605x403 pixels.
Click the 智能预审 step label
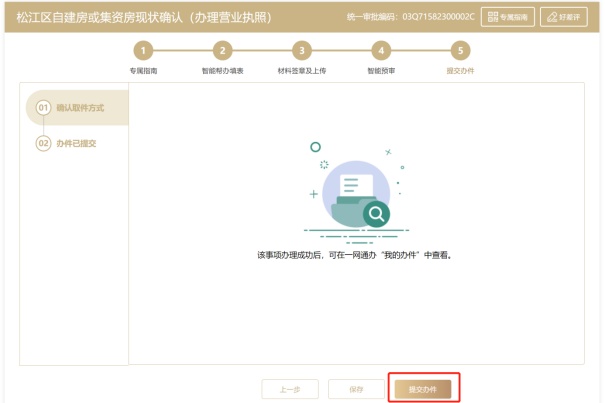point(381,71)
